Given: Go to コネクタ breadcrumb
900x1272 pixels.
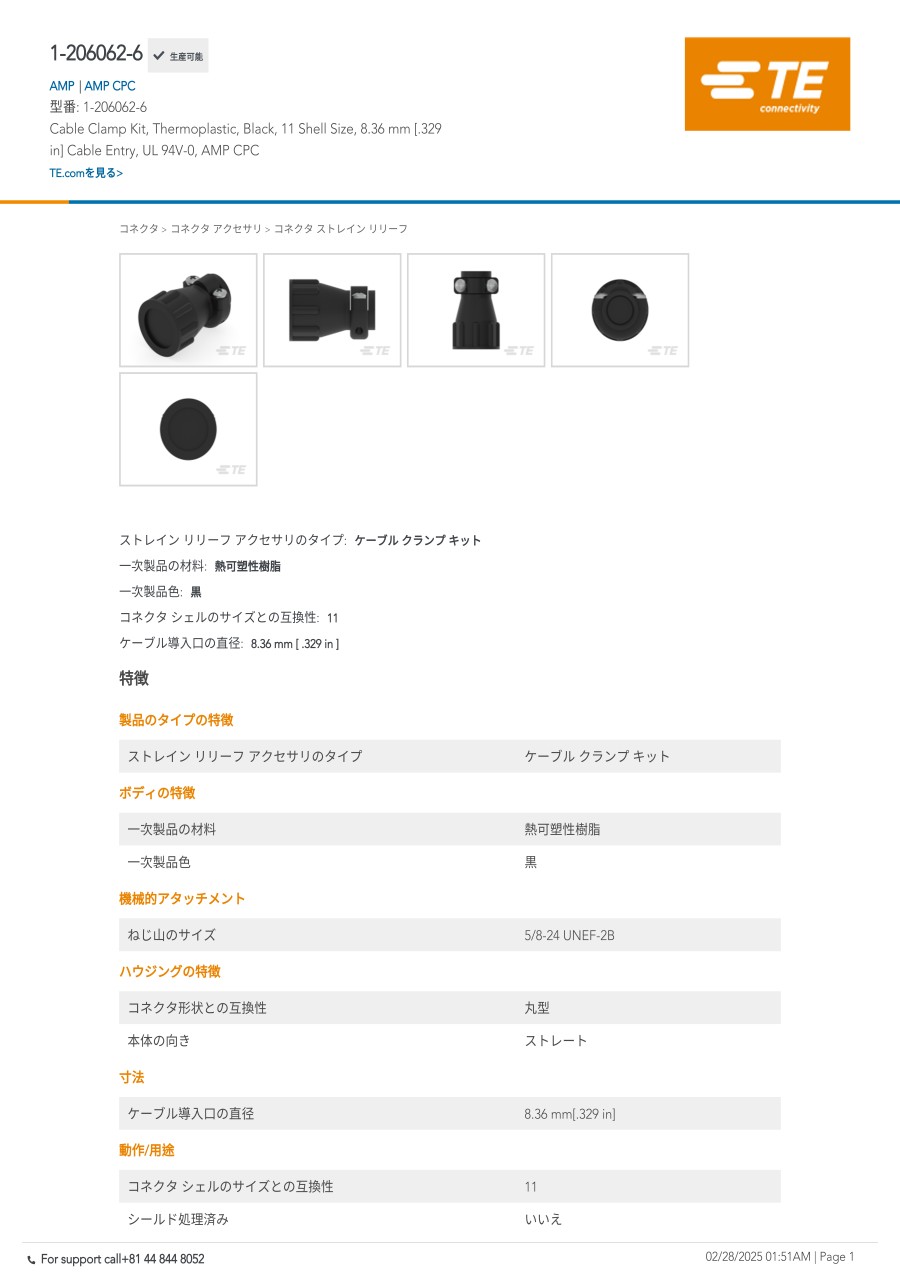Looking at the screenshot, I should (x=139, y=229).
